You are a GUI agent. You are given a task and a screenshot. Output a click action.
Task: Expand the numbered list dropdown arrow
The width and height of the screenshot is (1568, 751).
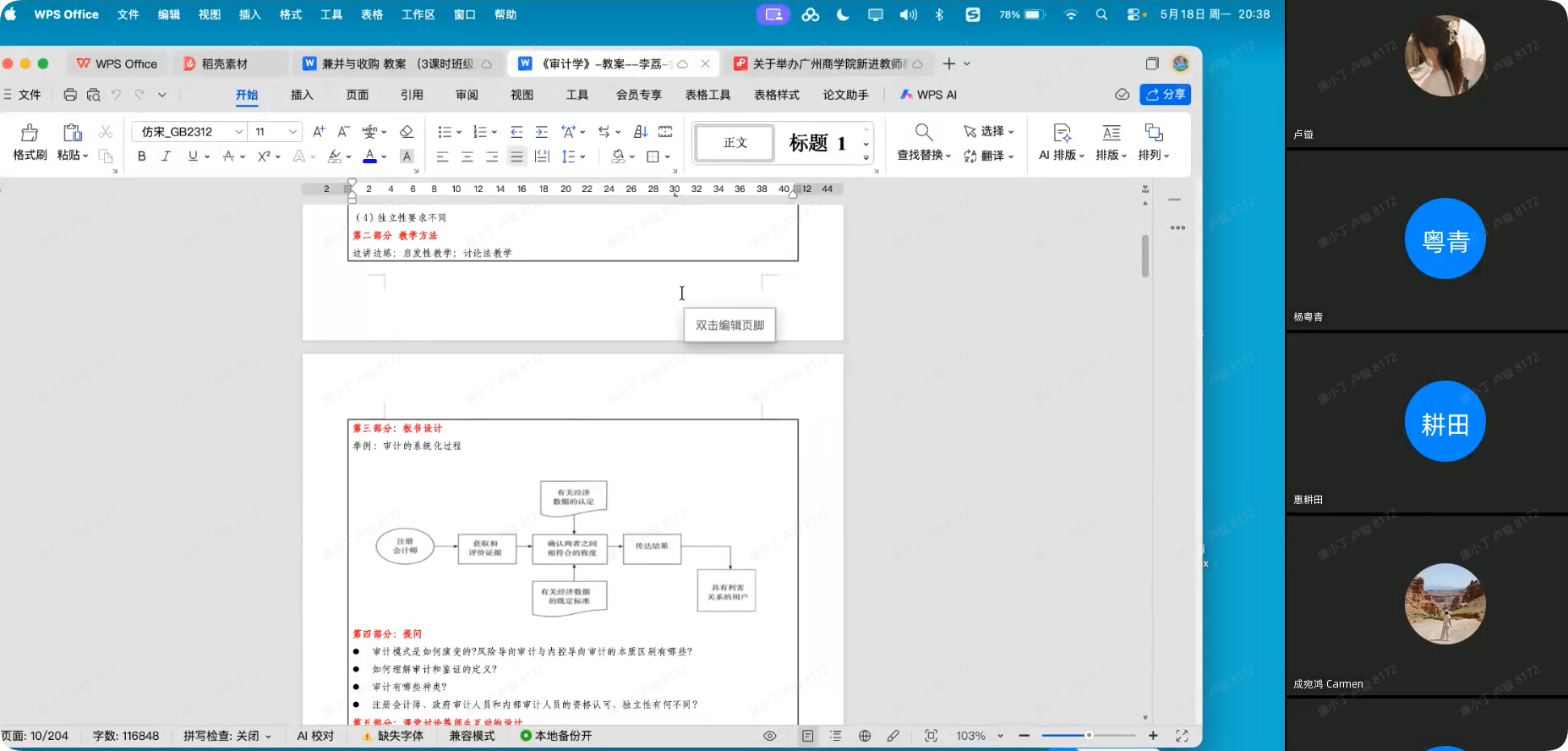coord(494,132)
